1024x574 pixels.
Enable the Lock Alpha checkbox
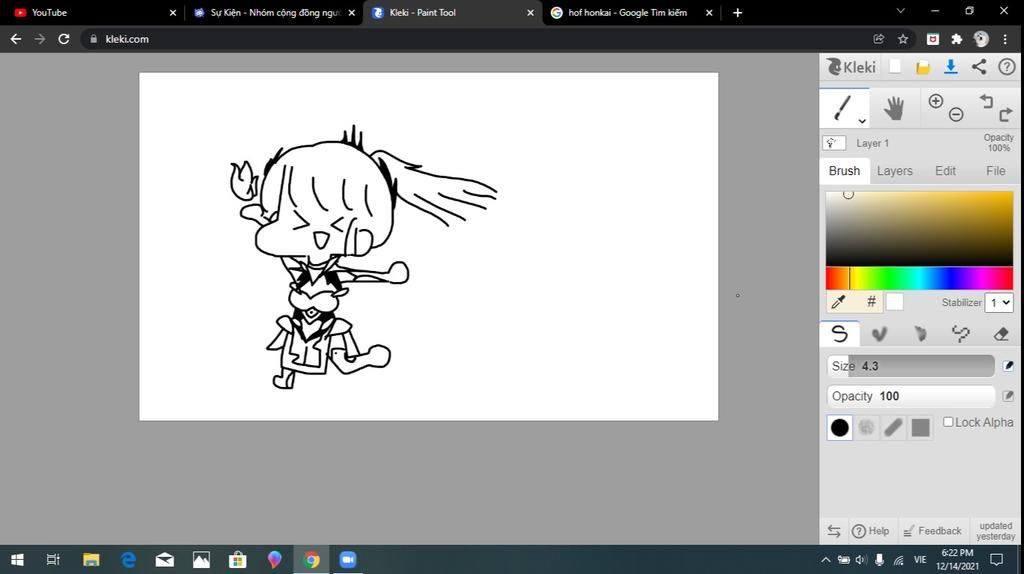coord(948,422)
